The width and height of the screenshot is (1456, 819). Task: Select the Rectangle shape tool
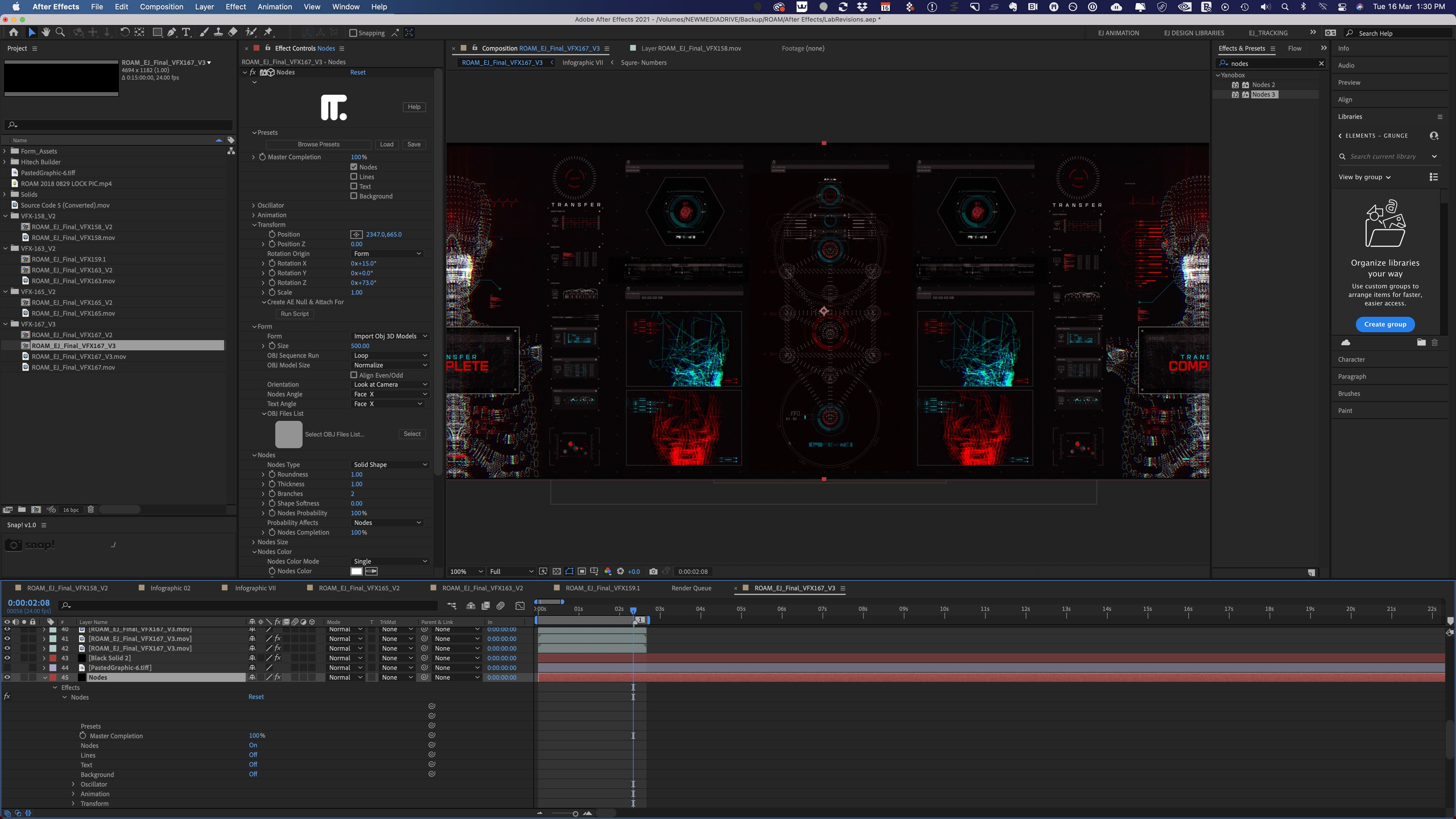[158, 32]
